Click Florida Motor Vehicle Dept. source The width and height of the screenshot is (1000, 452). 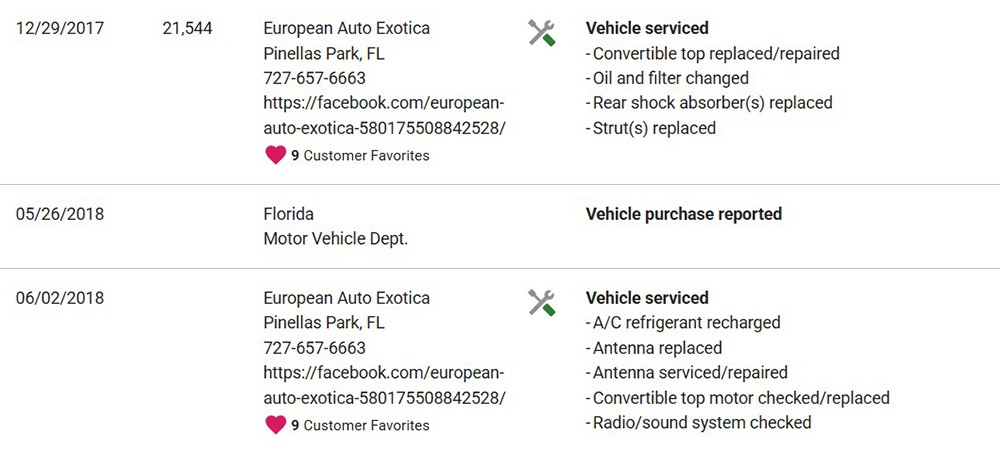pyautogui.click(x=335, y=226)
